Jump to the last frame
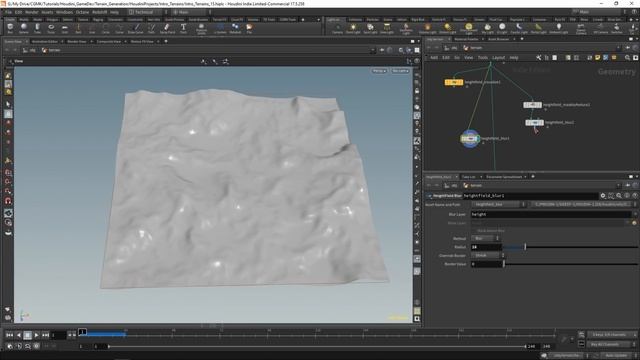Screen dimensions: 640x360 [x=45, y=335]
